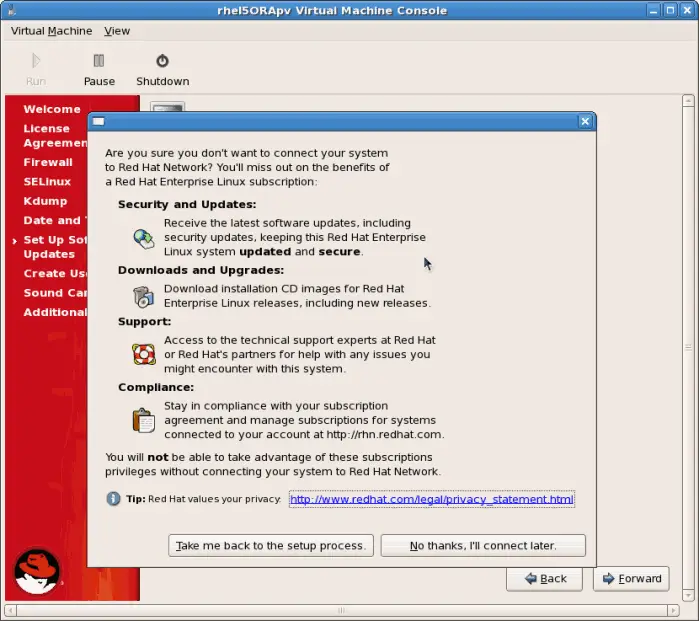Open the dialog window menu icon
The width and height of the screenshot is (699, 621).
pos(99,121)
